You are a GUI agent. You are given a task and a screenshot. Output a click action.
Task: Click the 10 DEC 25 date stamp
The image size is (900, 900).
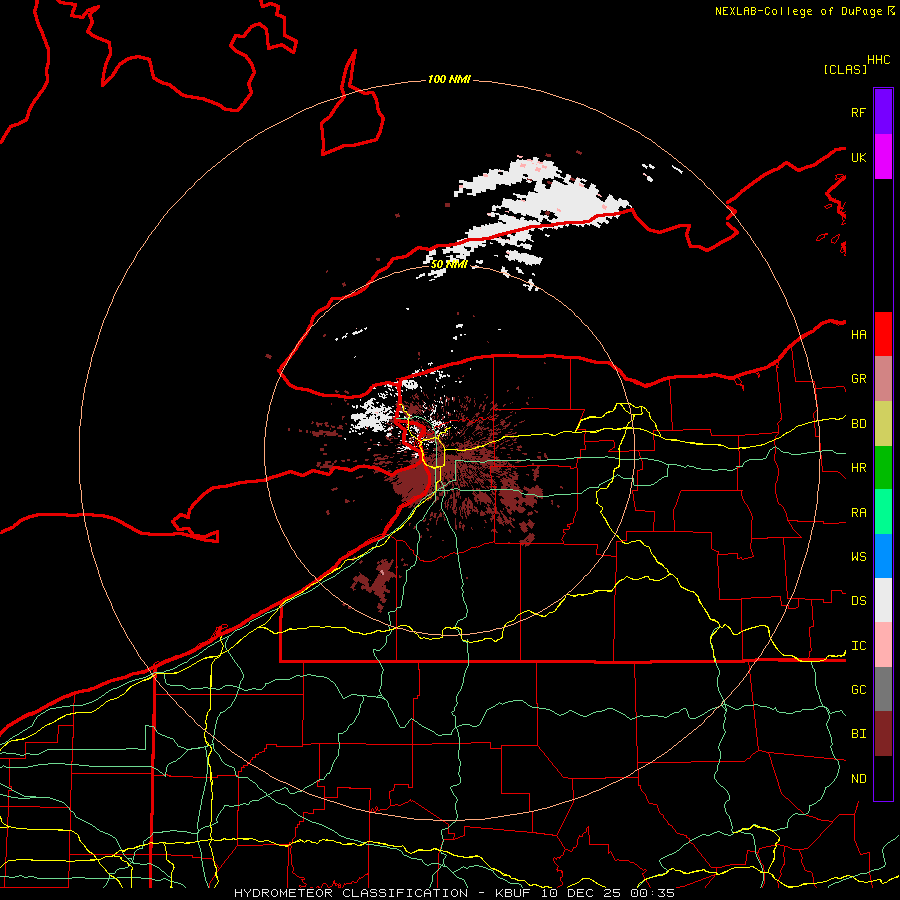(x=581, y=893)
